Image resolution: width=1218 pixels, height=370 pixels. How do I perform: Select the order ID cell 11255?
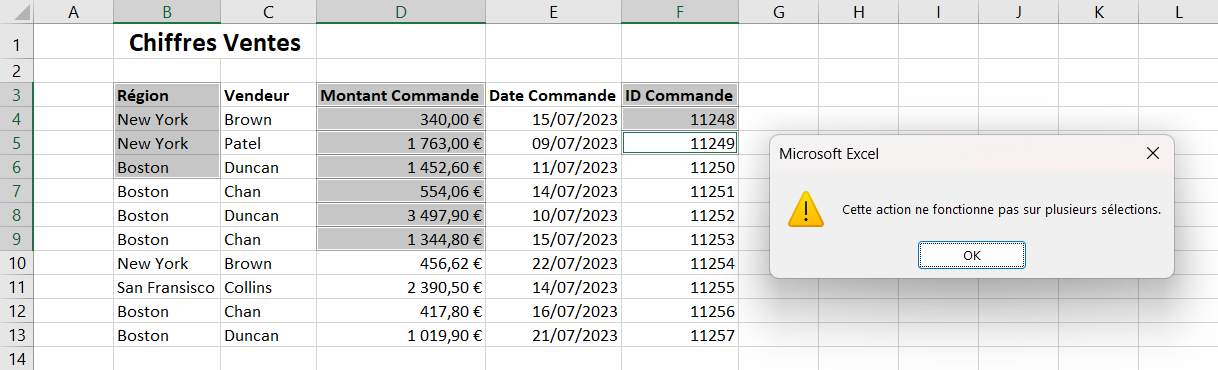[680, 287]
